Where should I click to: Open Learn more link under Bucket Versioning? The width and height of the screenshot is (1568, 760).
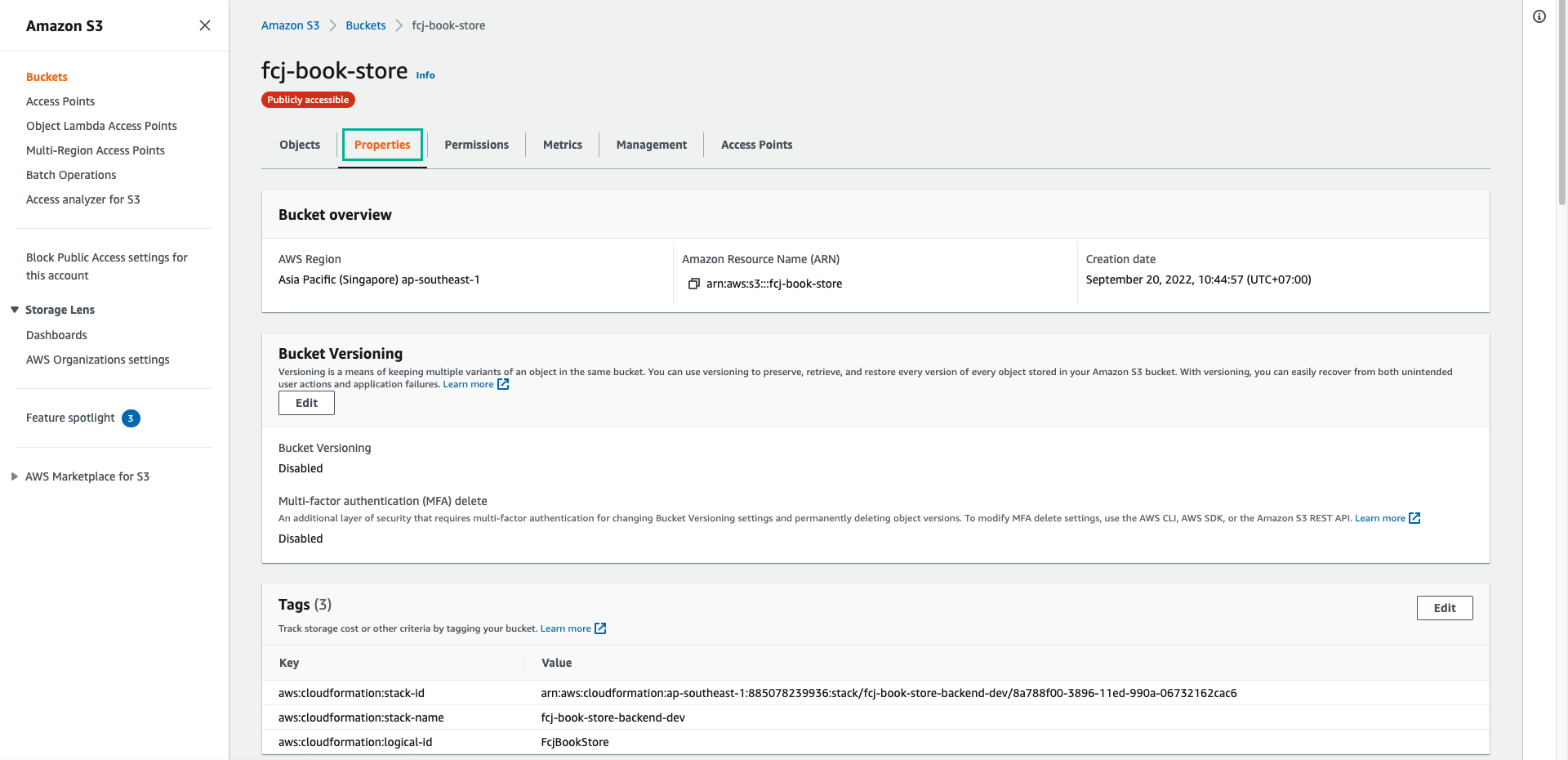click(x=468, y=384)
